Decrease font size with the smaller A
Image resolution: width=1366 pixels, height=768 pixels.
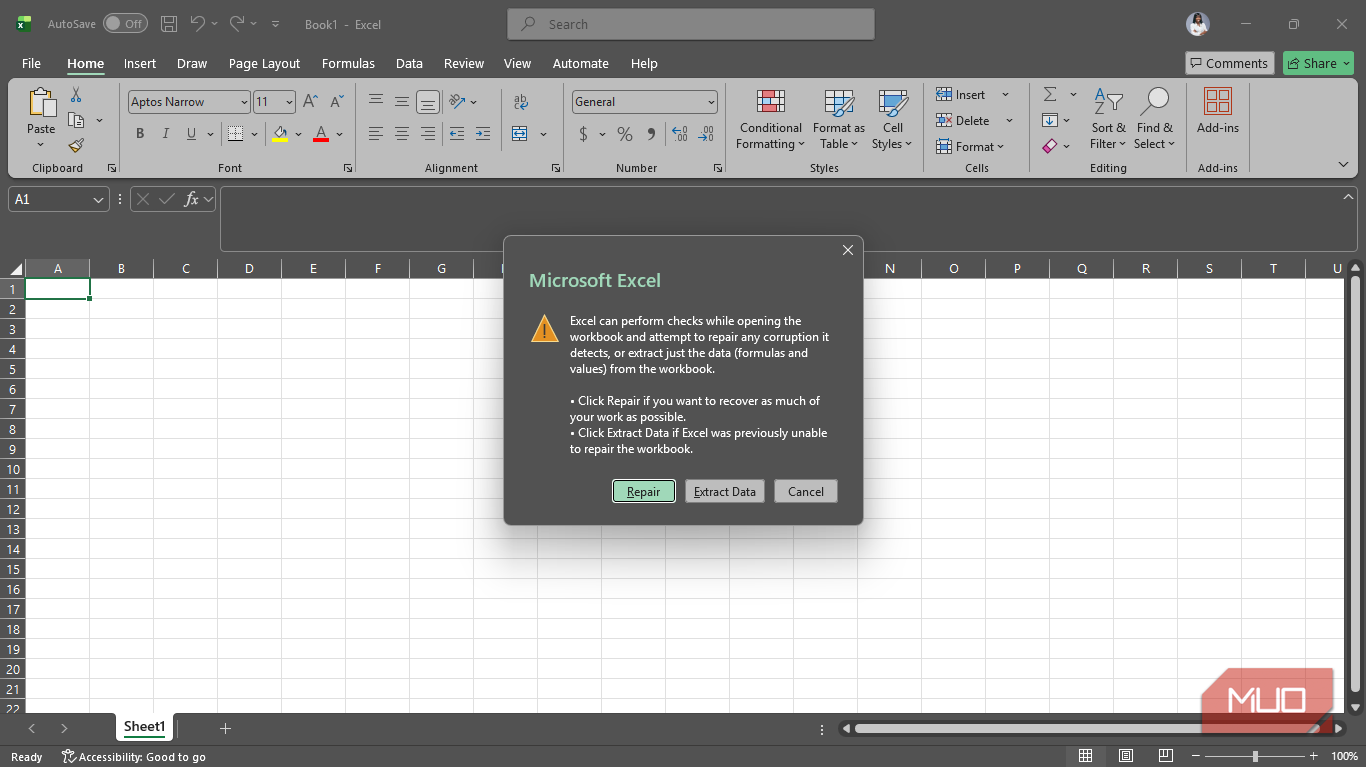click(337, 102)
